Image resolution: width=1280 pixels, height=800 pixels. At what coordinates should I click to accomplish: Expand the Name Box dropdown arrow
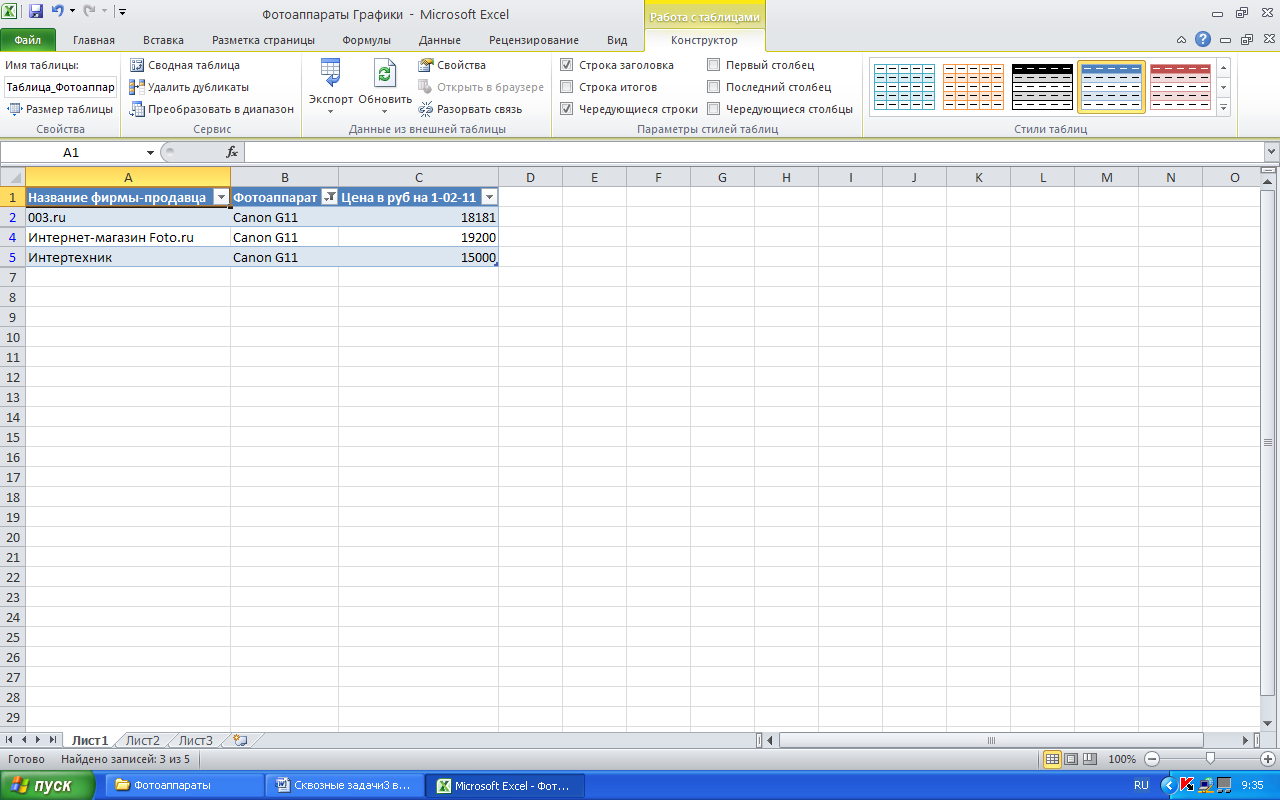(x=151, y=152)
